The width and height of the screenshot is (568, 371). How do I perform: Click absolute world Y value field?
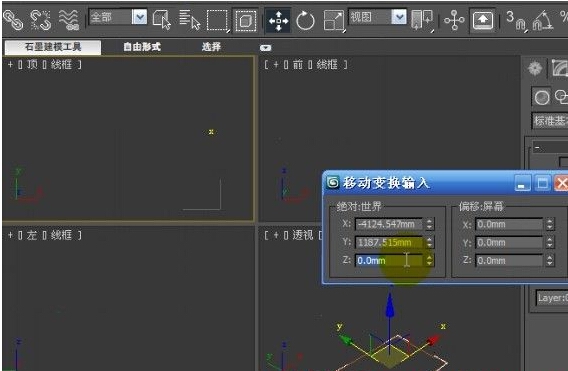pos(388,242)
